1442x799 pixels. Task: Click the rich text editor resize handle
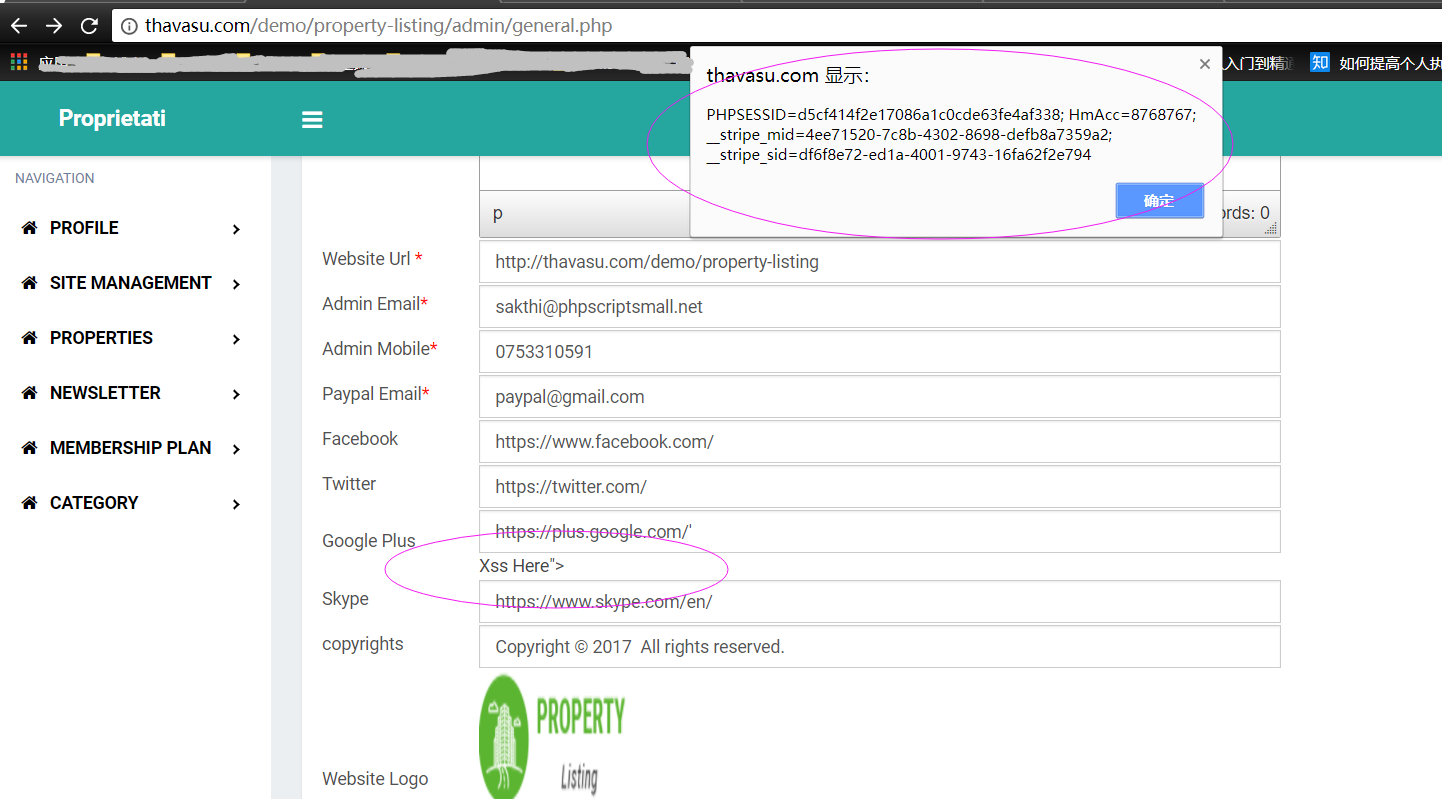tap(1272, 229)
